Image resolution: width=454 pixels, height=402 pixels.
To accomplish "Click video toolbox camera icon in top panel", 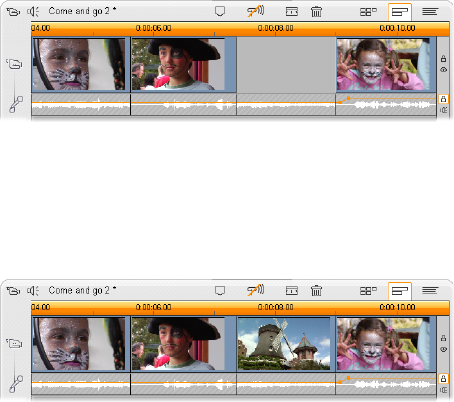I will coord(13,12).
